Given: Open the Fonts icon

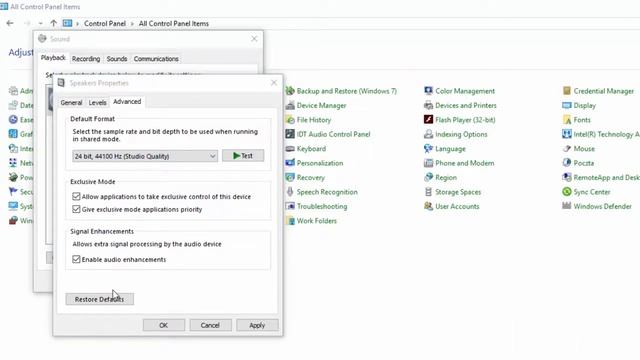Looking at the screenshot, I should click(567, 120).
